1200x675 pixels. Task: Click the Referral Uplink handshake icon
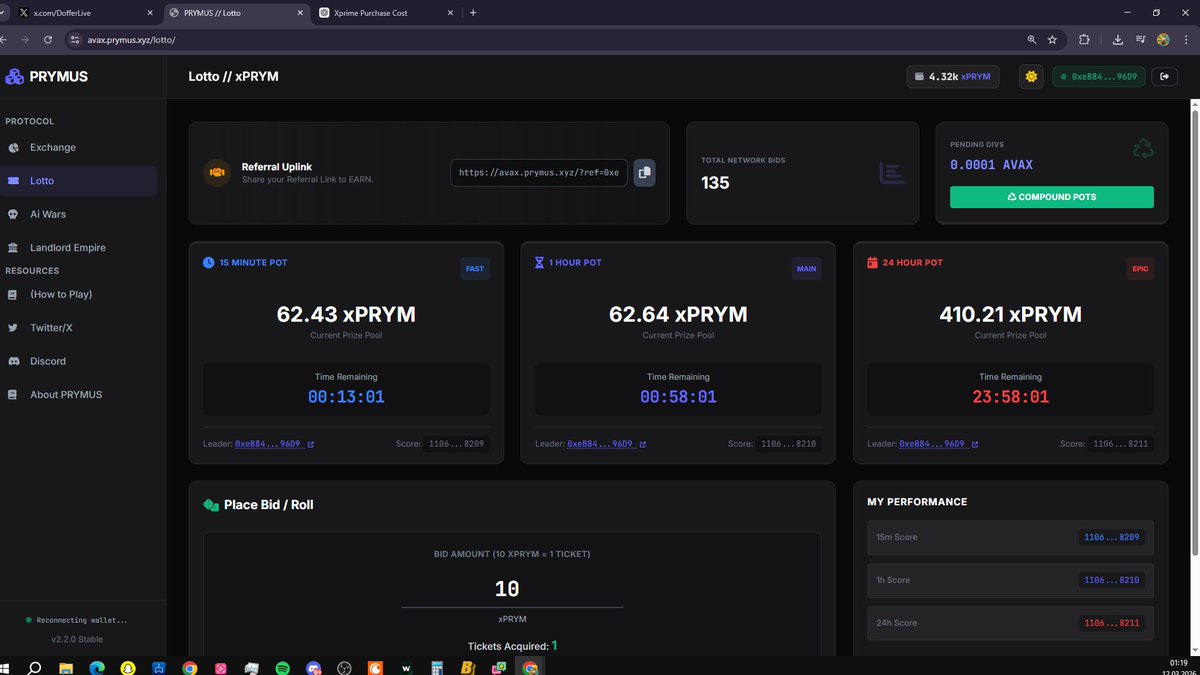pyautogui.click(x=216, y=172)
